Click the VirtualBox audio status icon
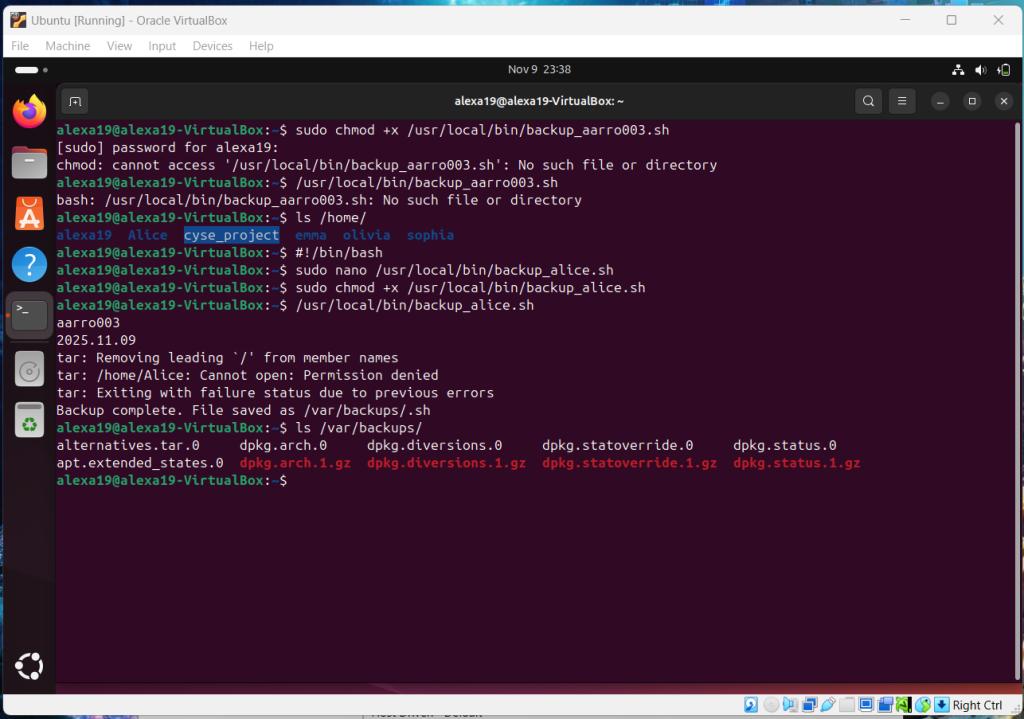1024x719 pixels. (790, 705)
